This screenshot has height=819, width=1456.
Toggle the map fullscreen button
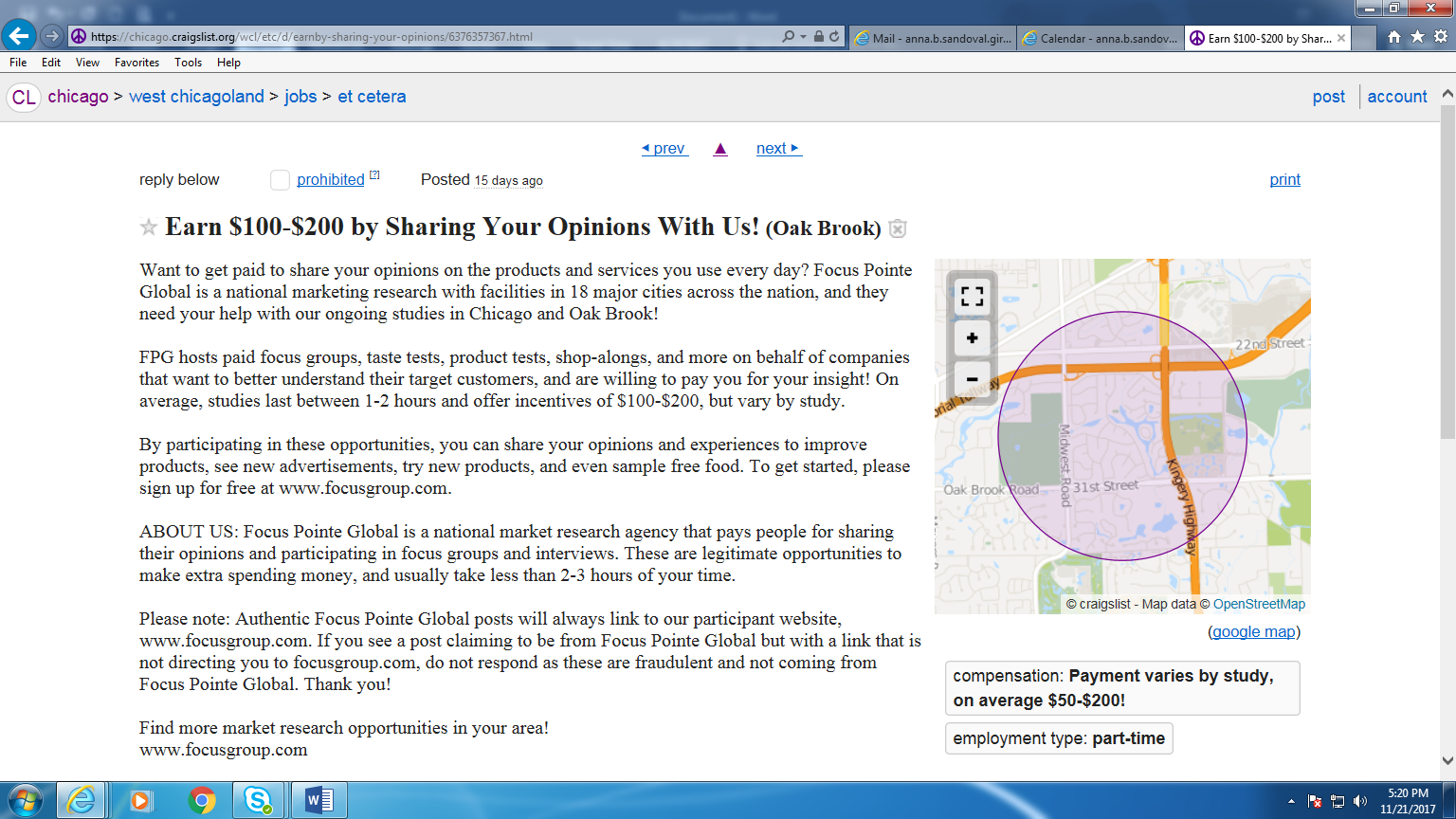tap(972, 296)
